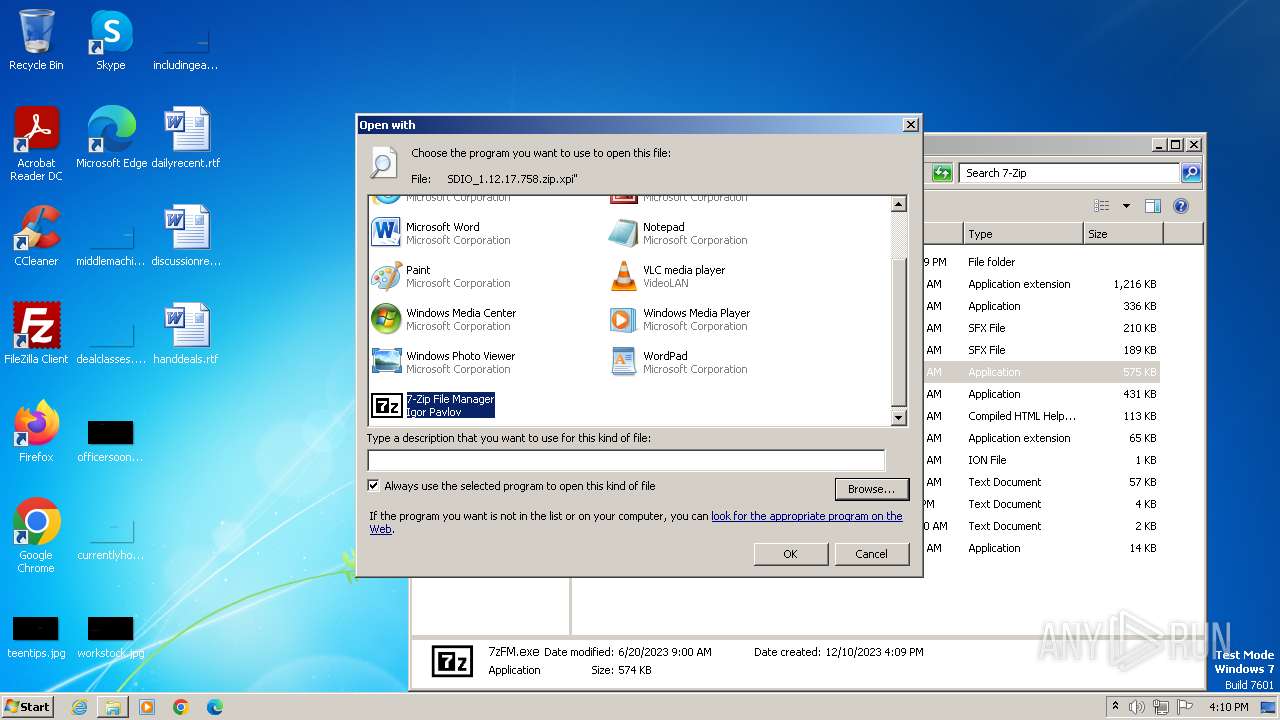Open Windows Media Player taskbar icon
Image resolution: width=1280 pixels, height=720 pixels.
(147, 707)
